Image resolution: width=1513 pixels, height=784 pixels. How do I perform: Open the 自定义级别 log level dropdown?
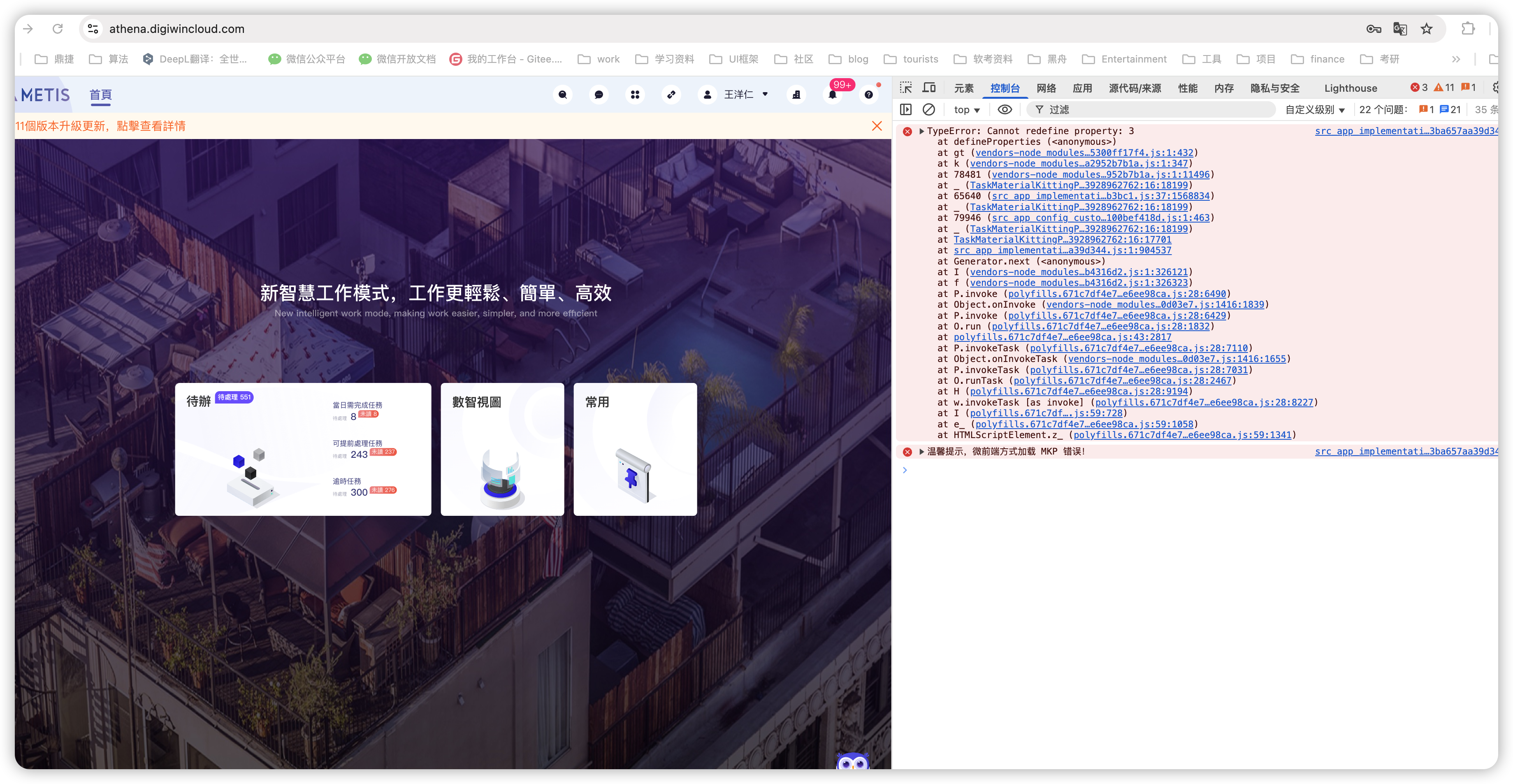pos(1314,110)
